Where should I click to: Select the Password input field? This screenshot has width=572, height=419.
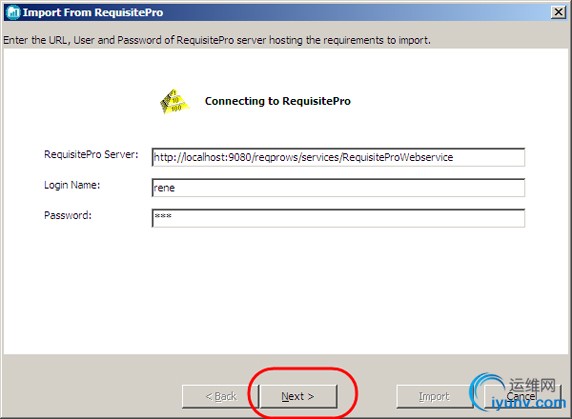coord(338,218)
